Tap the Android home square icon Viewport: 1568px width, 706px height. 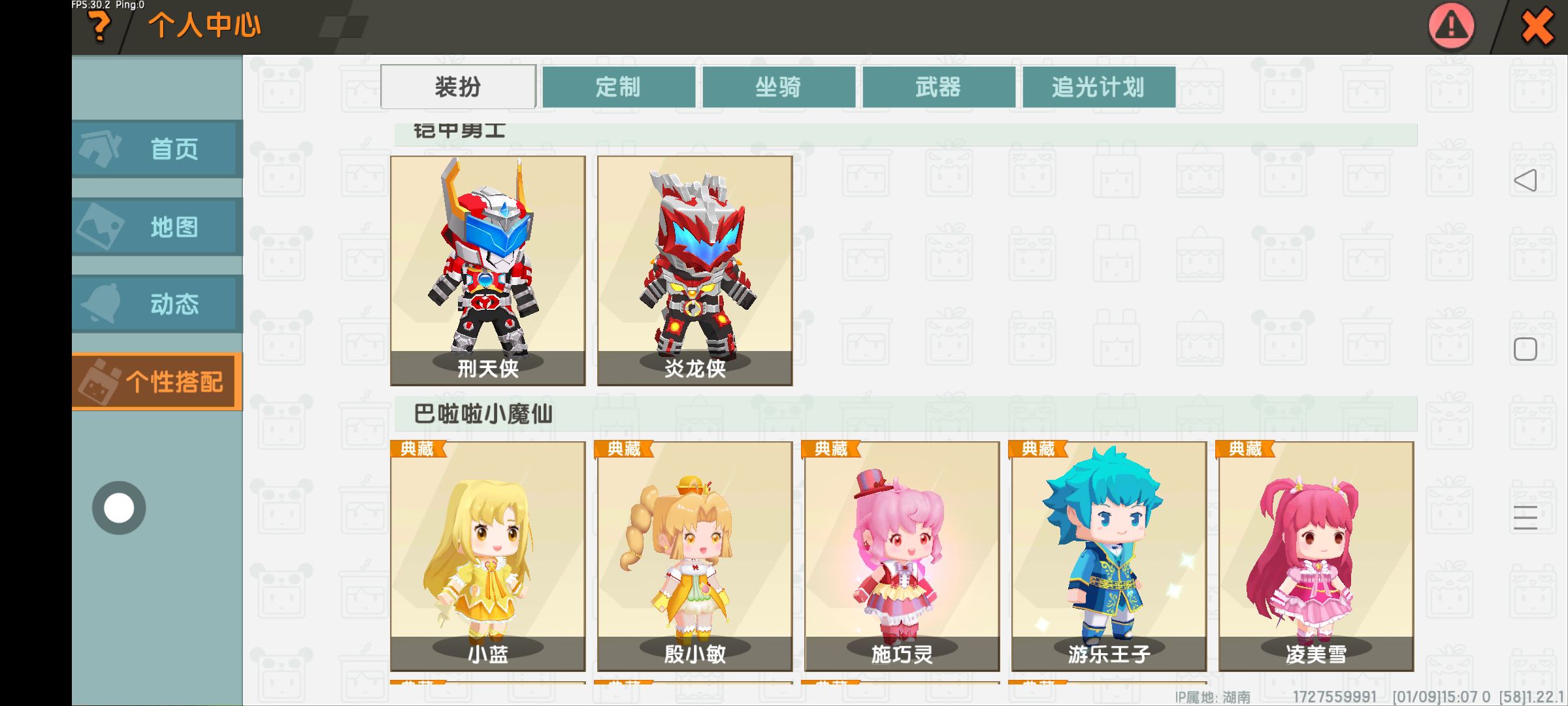click(x=1526, y=349)
